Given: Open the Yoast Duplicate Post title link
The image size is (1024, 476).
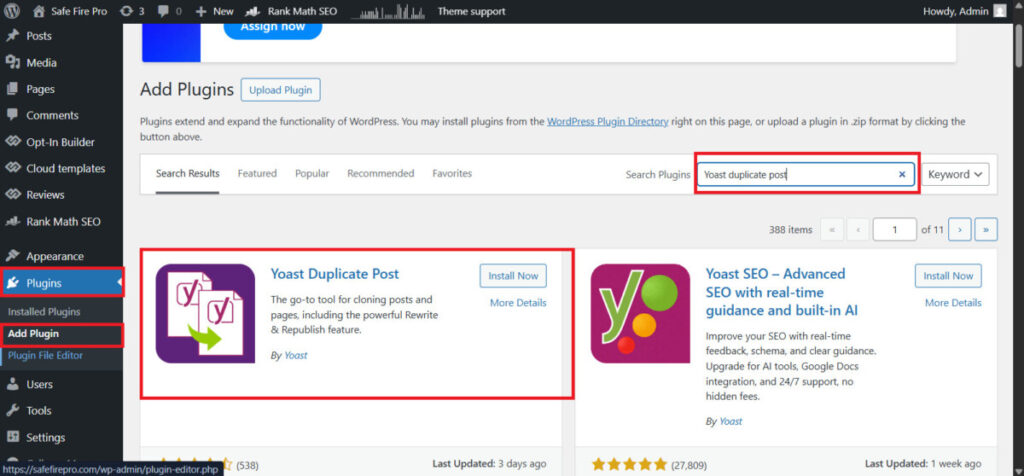Looking at the screenshot, I should point(335,274).
